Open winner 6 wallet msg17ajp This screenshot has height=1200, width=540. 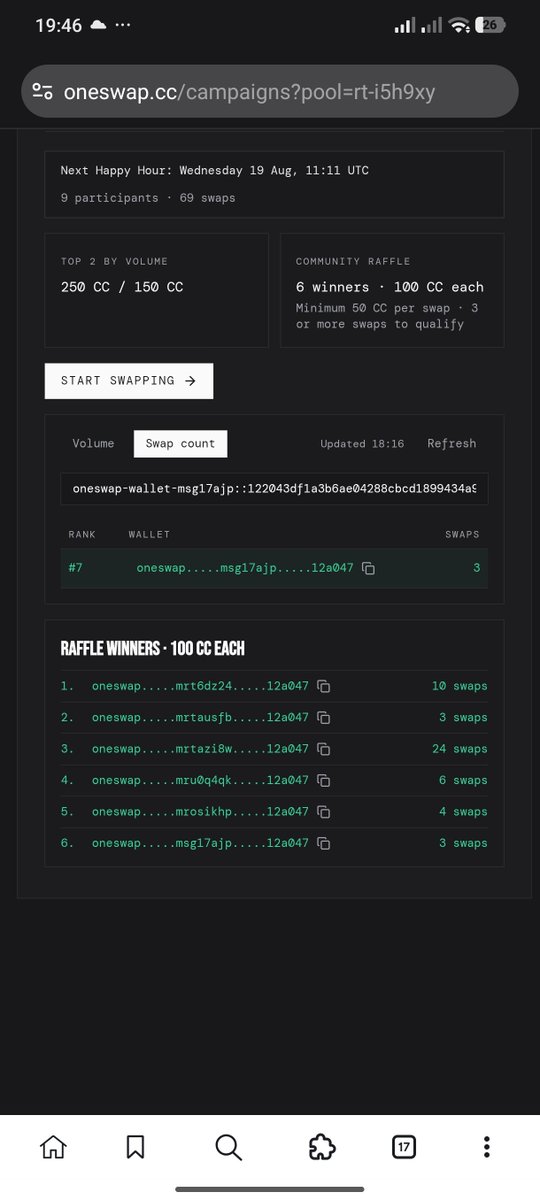(x=200, y=844)
